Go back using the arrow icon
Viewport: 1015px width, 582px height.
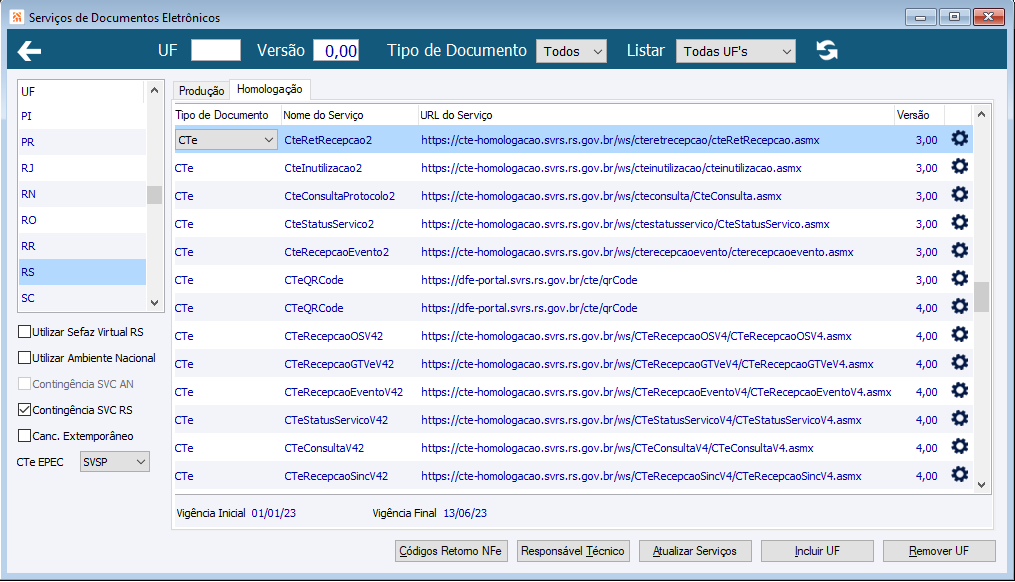(x=30, y=50)
